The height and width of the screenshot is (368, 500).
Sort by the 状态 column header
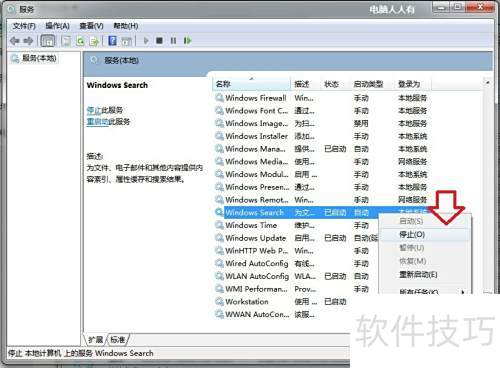(335, 84)
